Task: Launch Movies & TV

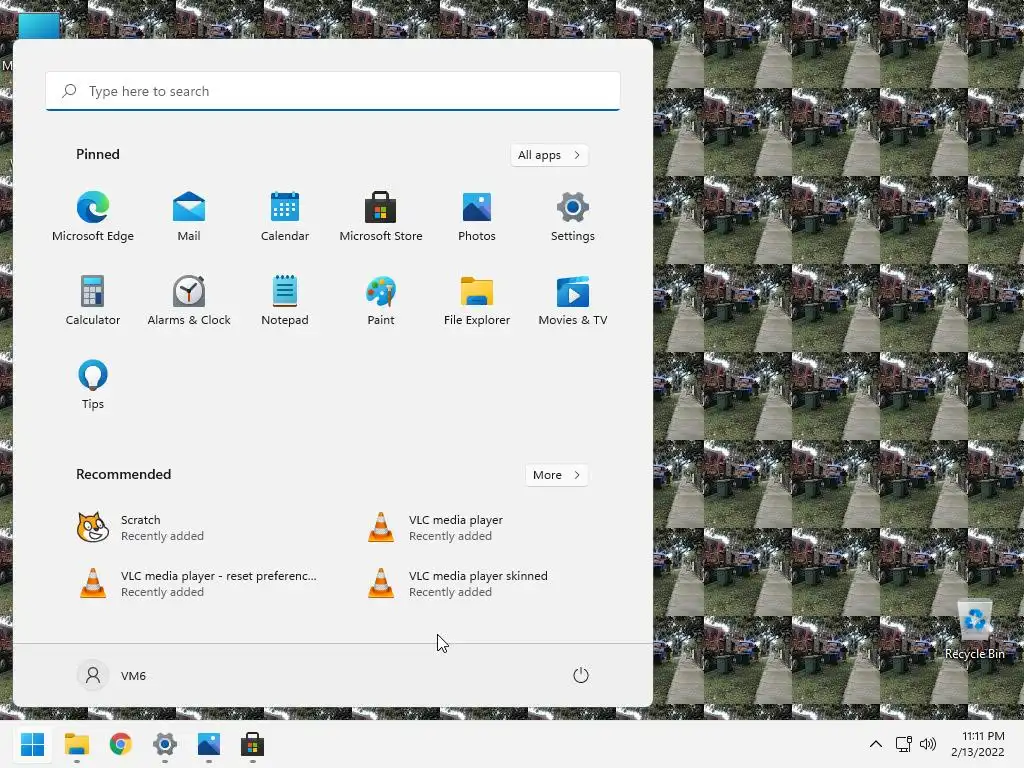Action: 573,301
